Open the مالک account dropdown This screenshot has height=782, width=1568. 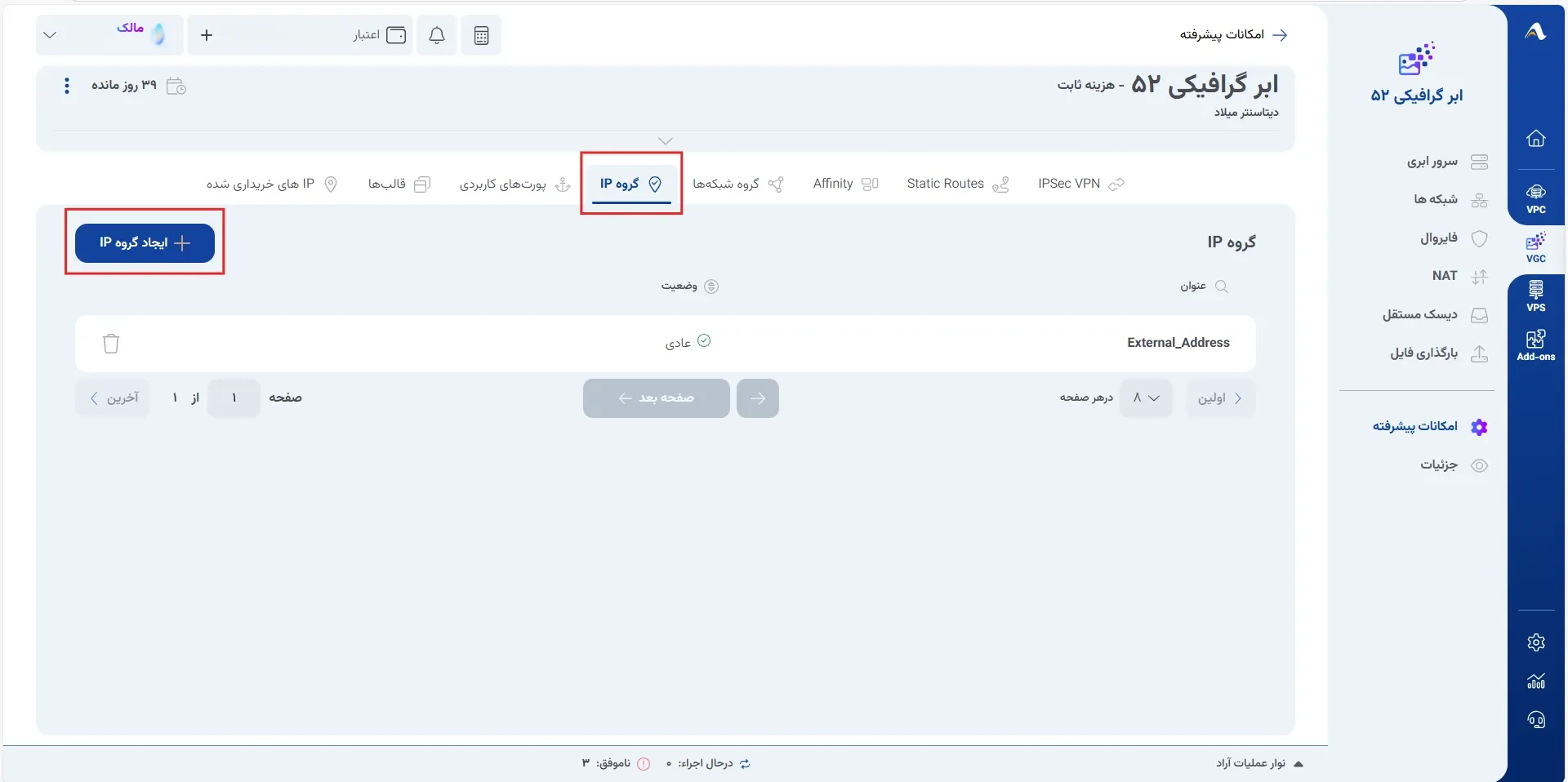[x=108, y=35]
